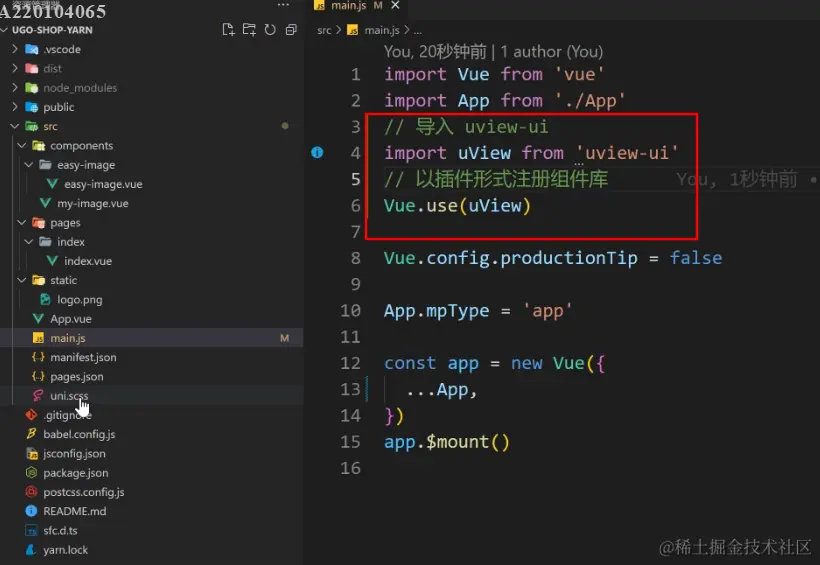The width and height of the screenshot is (820, 565).
Task: Click the image icon beside logo.png
Action: [45, 299]
